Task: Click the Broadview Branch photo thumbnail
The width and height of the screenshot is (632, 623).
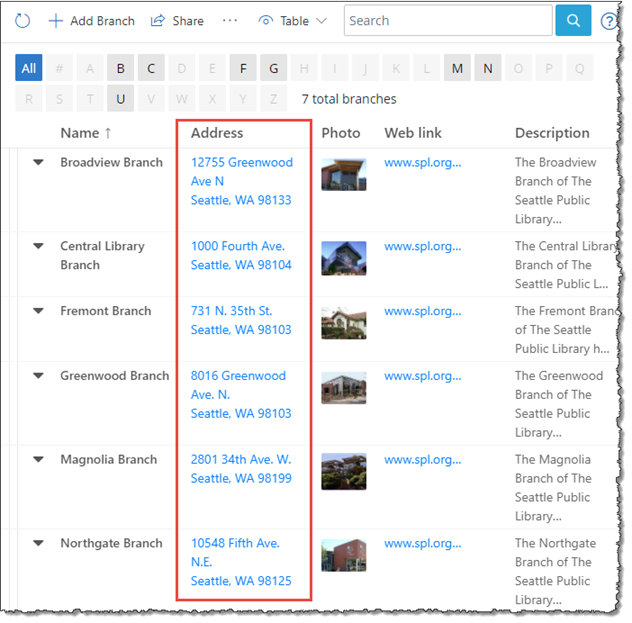Action: click(343, 174)
